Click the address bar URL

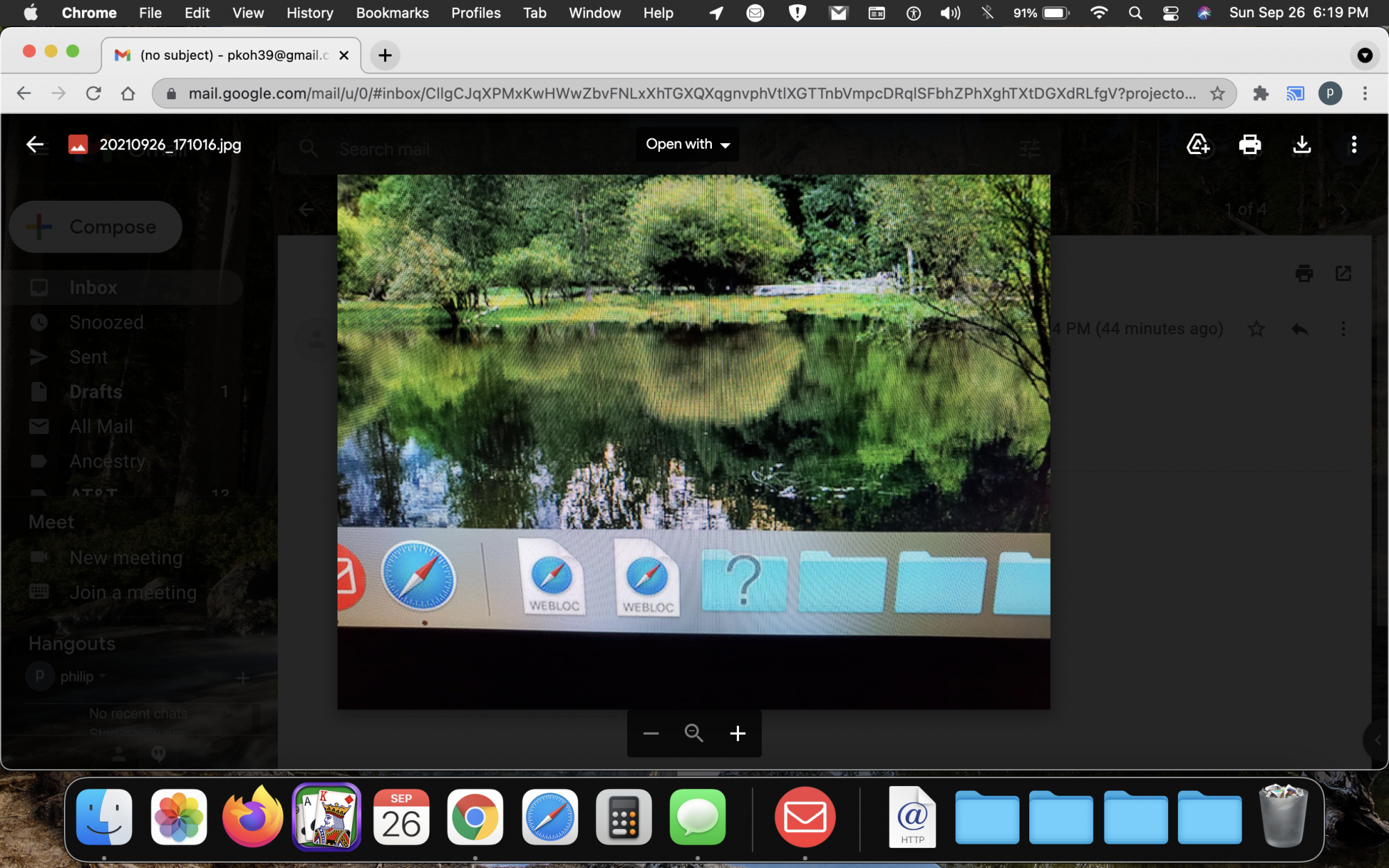[x=692, y=93]
